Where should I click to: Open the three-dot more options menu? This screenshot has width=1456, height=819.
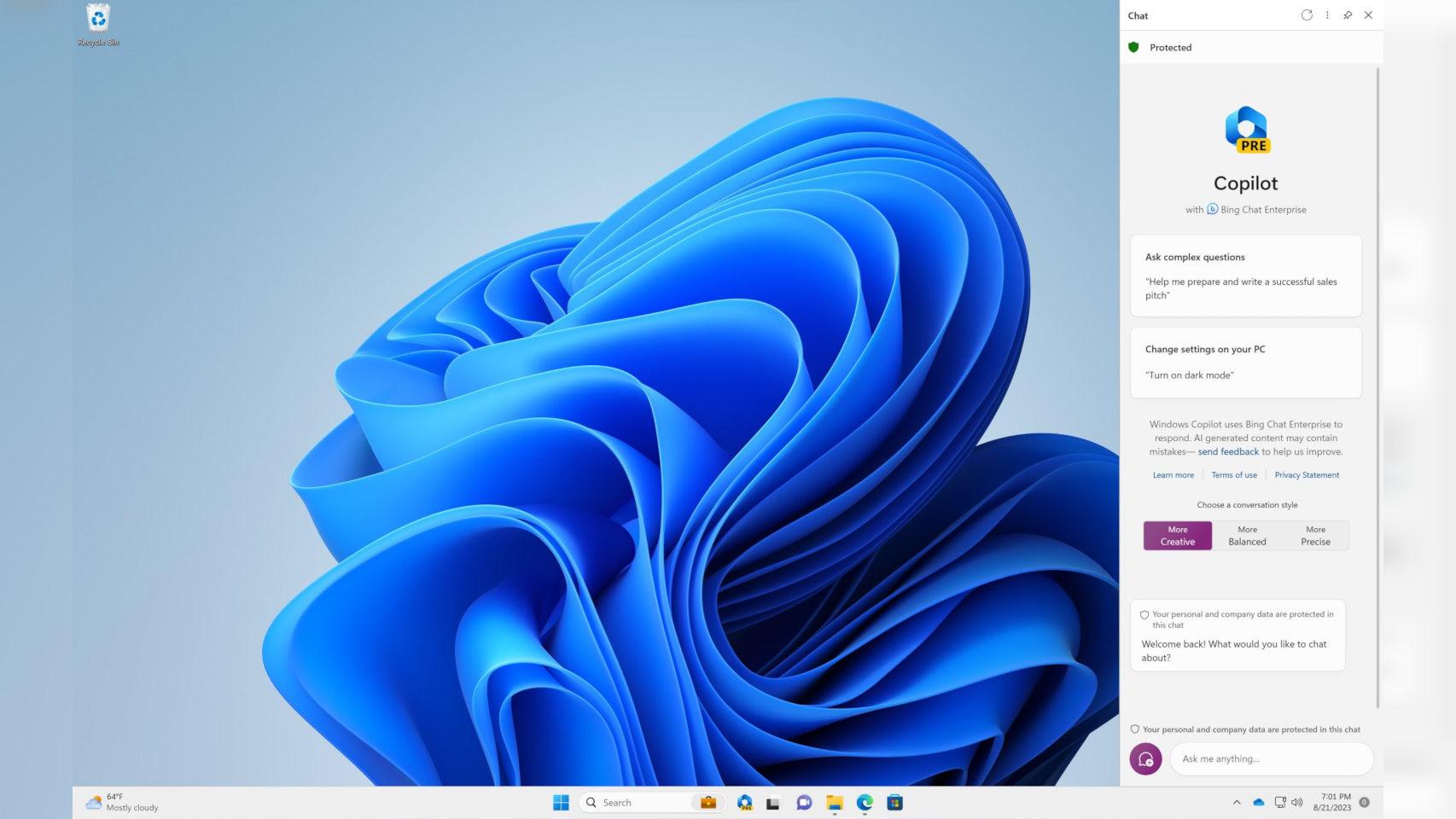pyautogui.click(x=1327, y=15)
